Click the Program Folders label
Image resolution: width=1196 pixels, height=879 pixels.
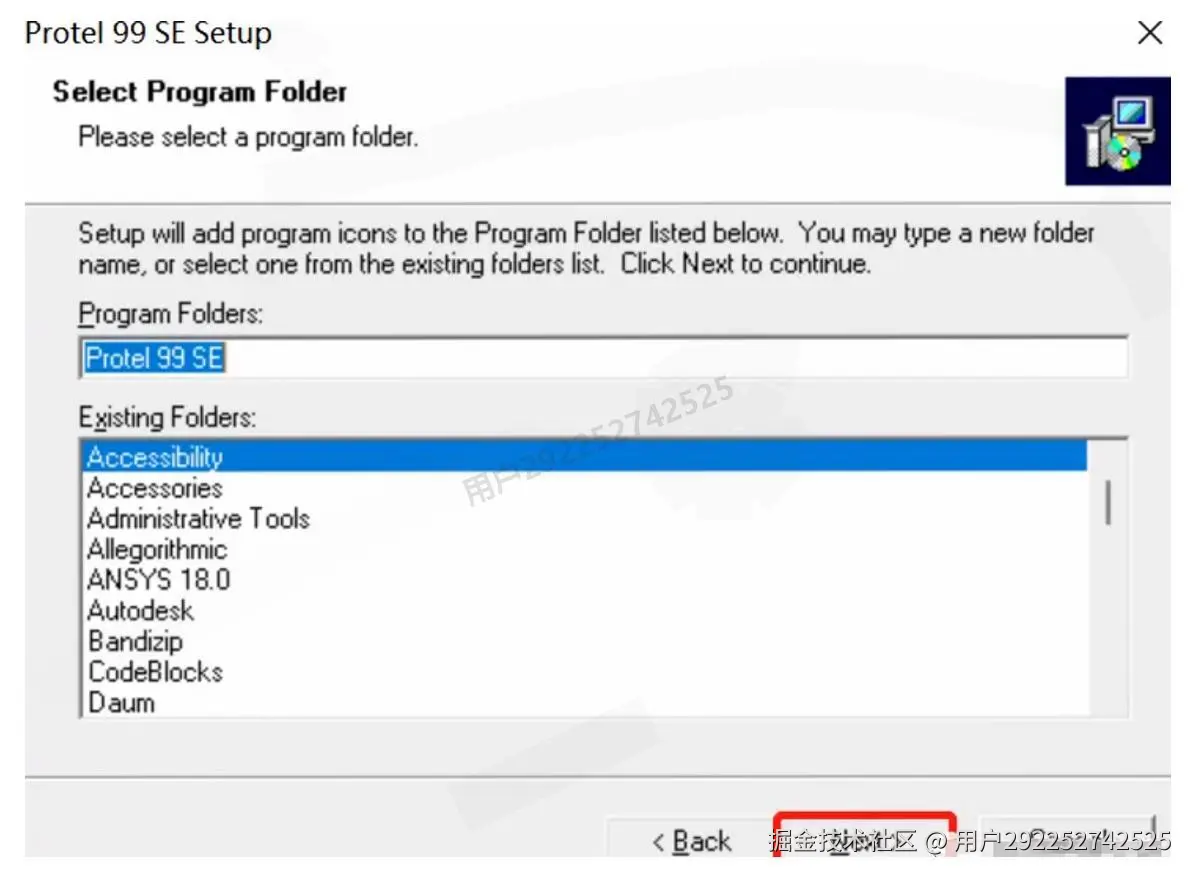click(170, 314)
